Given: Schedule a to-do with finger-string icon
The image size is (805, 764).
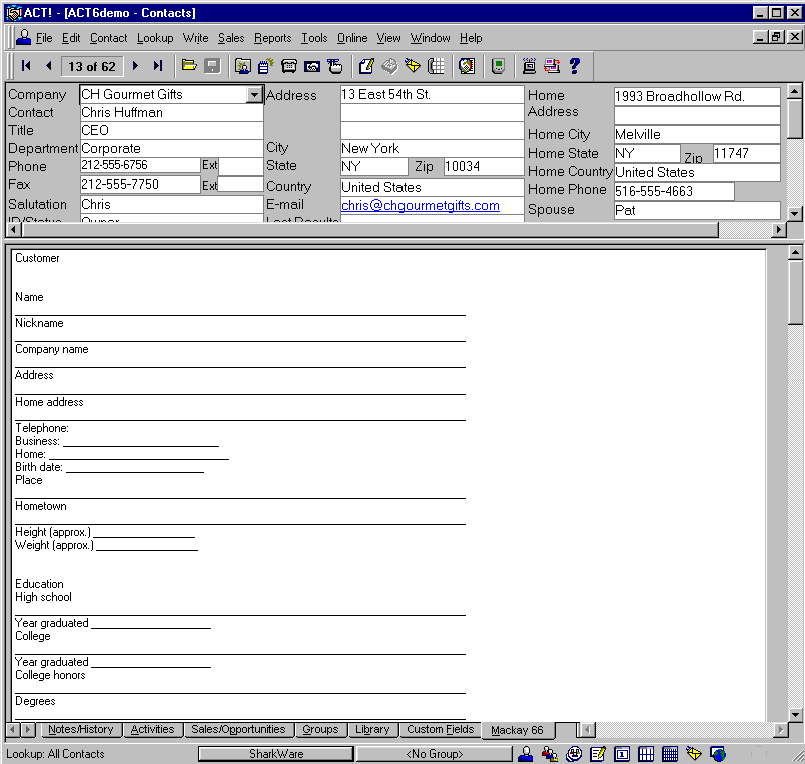Looking at the screenshot, I should [x=335, y=66].
